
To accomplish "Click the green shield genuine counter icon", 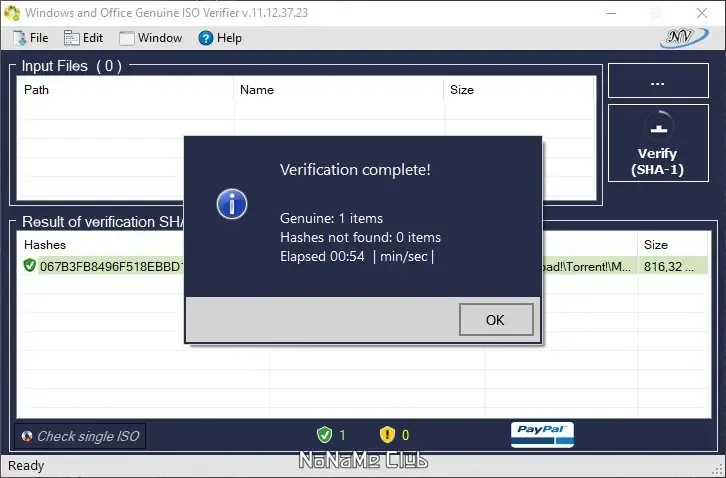I will click(324, 435).
